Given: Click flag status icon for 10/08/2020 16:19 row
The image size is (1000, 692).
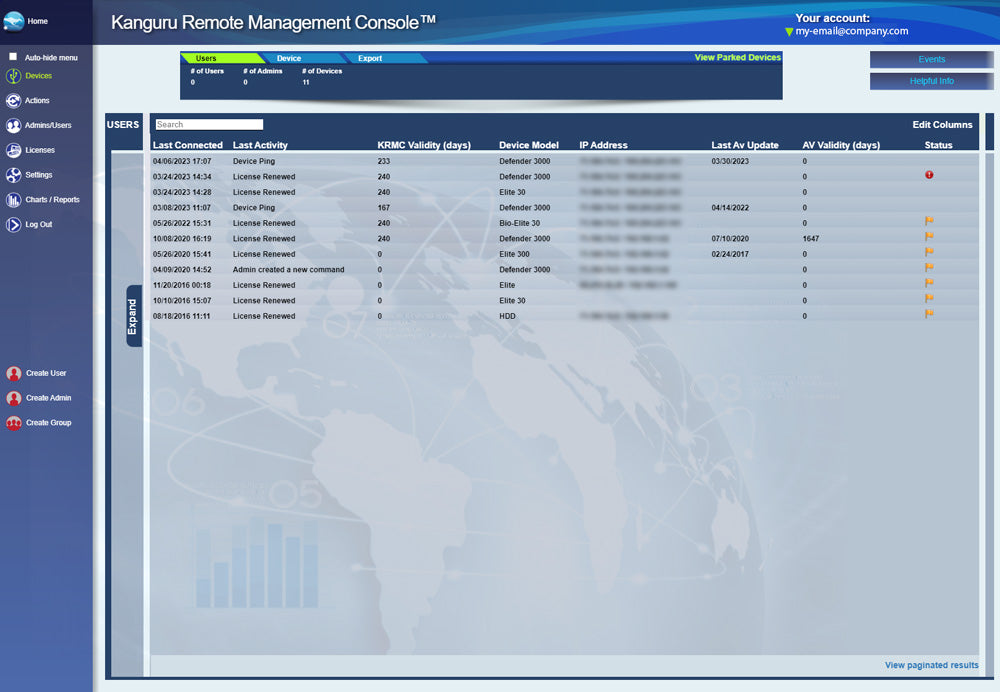Looking at the screenshot, I should 929,237.
